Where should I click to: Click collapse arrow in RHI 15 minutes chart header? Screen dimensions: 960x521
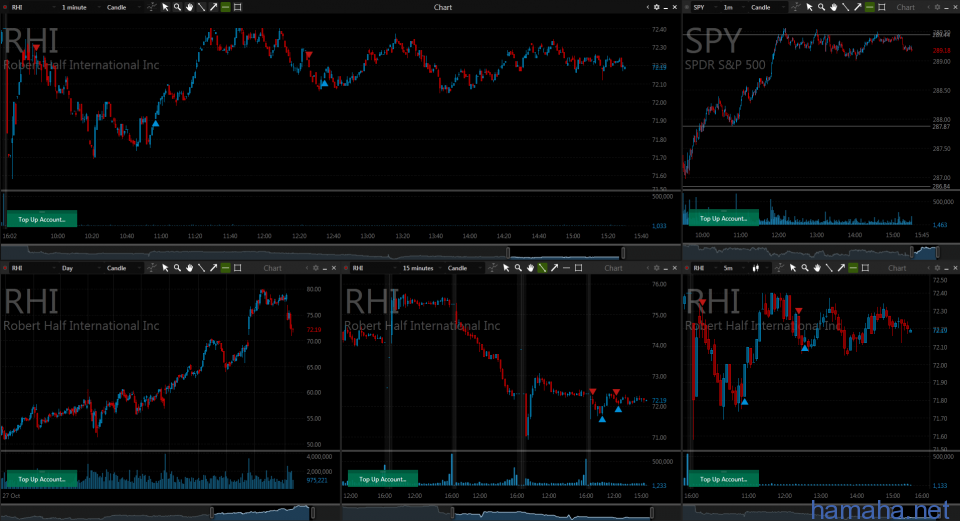pos(648,268)
